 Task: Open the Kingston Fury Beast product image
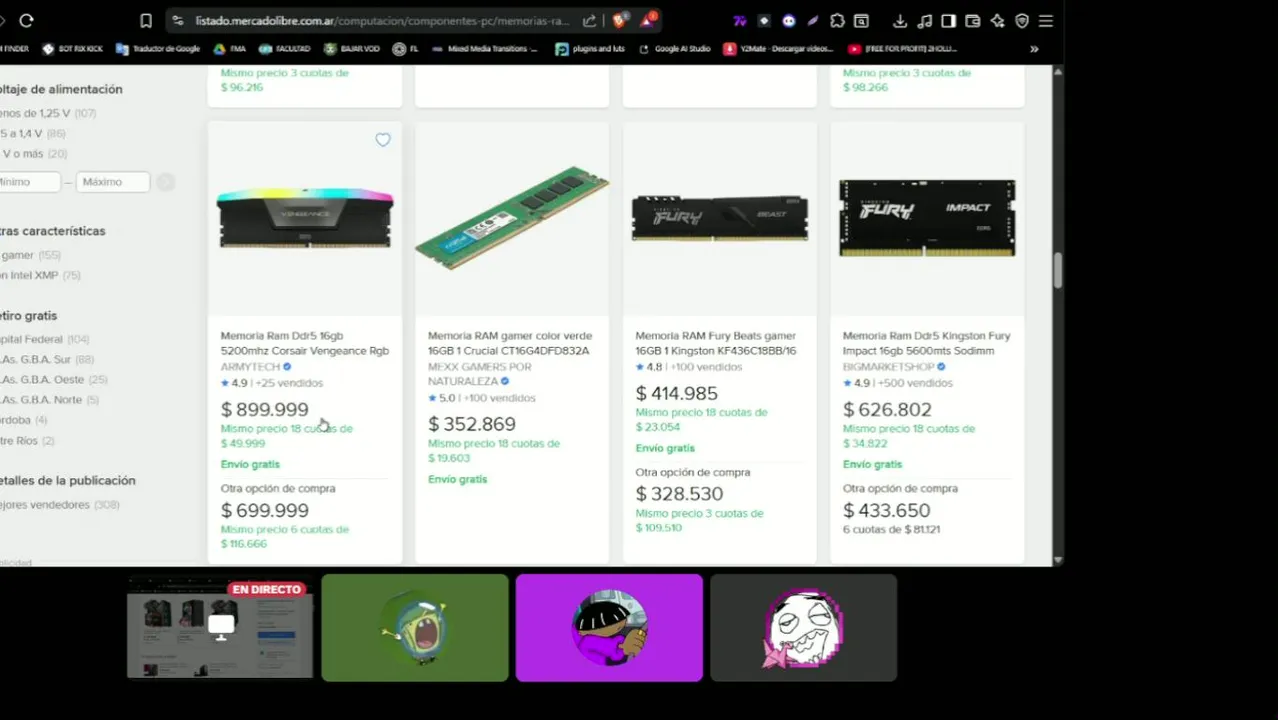pyautogui.click(x=720, y=218)
